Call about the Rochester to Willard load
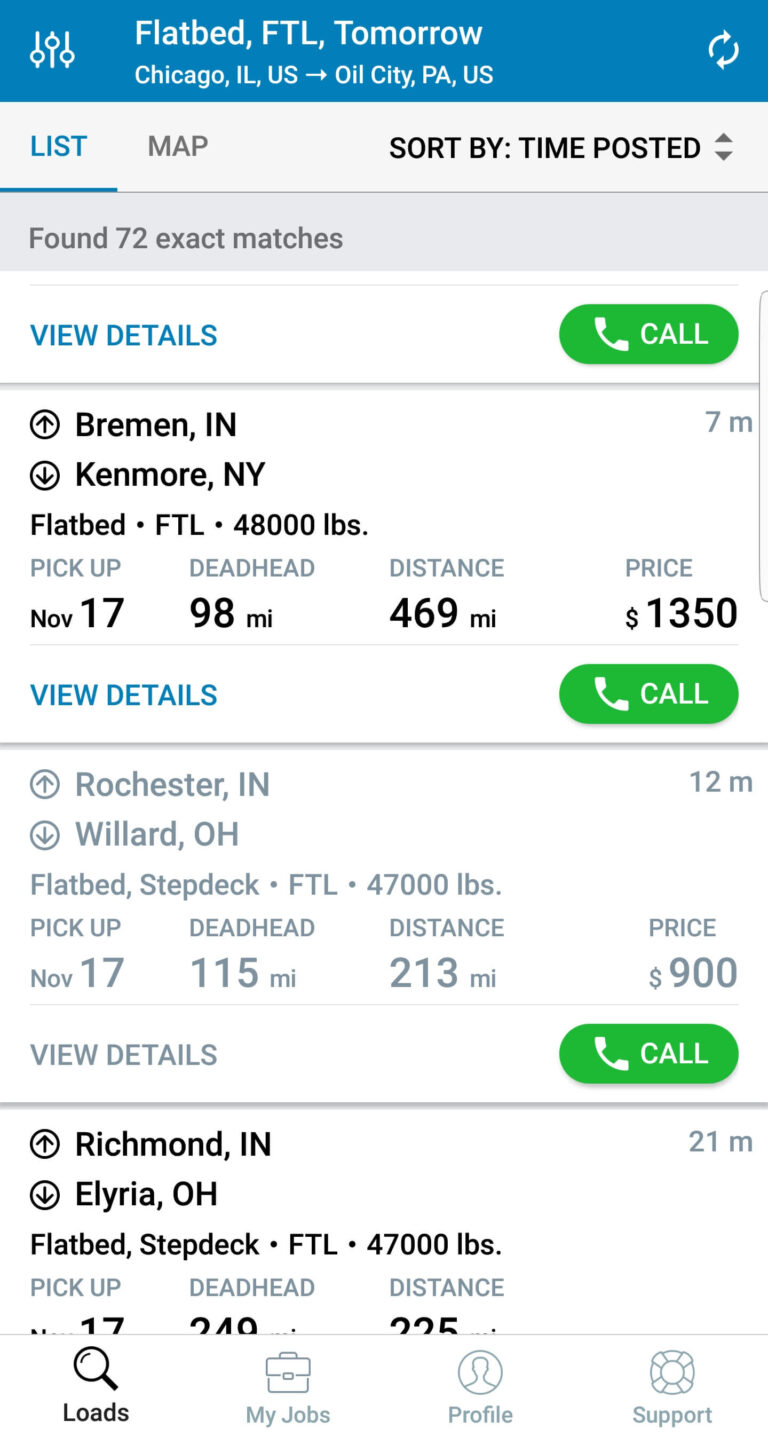This screenshot has width=768, height=1437. 648,1054
